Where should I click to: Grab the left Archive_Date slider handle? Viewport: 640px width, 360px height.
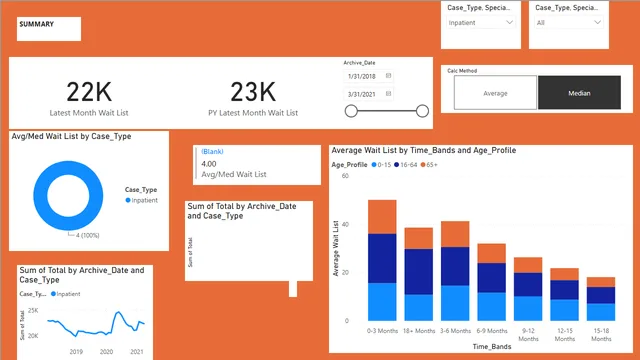tap(351, 111)
